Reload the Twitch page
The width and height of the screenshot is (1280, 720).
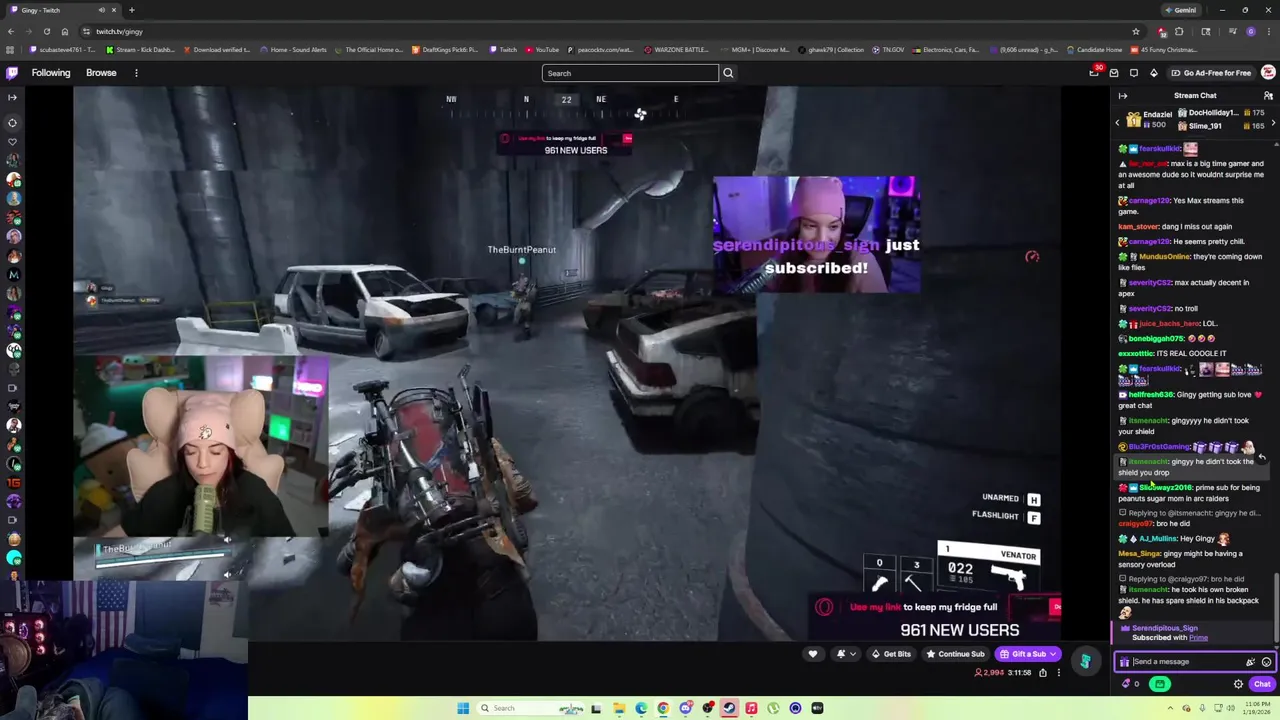coord(46,31)
